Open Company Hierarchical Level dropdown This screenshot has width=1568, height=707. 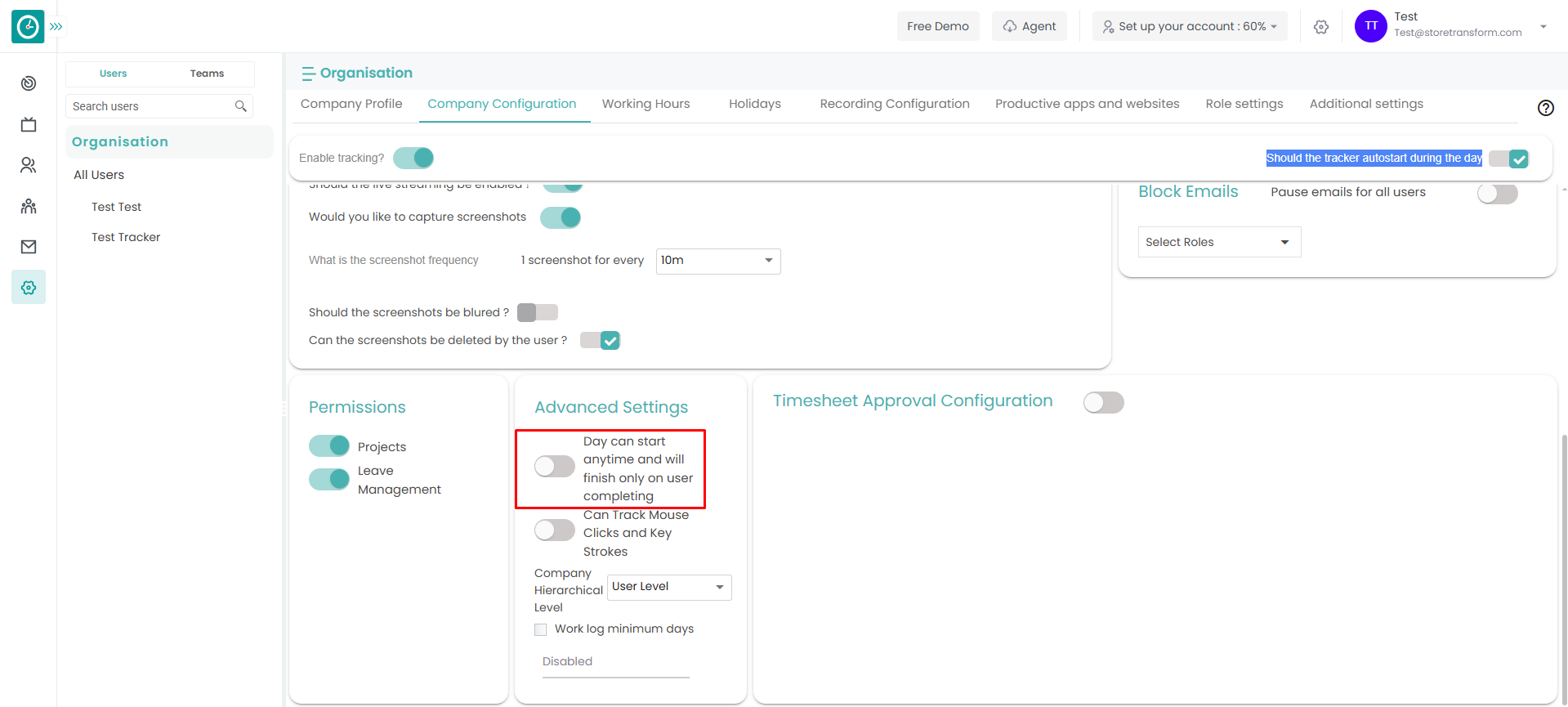point(669,587)
